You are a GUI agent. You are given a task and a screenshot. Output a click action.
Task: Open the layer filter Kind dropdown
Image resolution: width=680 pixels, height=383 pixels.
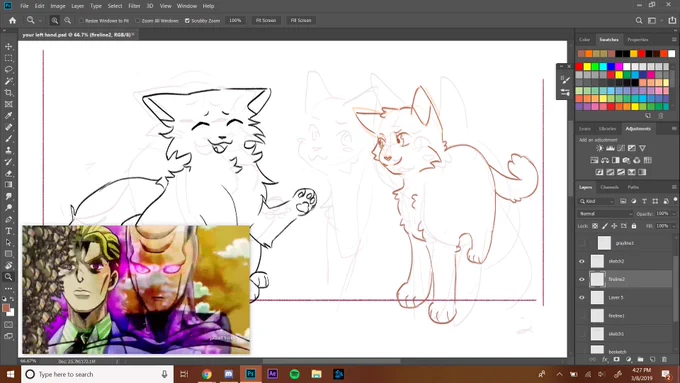[597, 201]
